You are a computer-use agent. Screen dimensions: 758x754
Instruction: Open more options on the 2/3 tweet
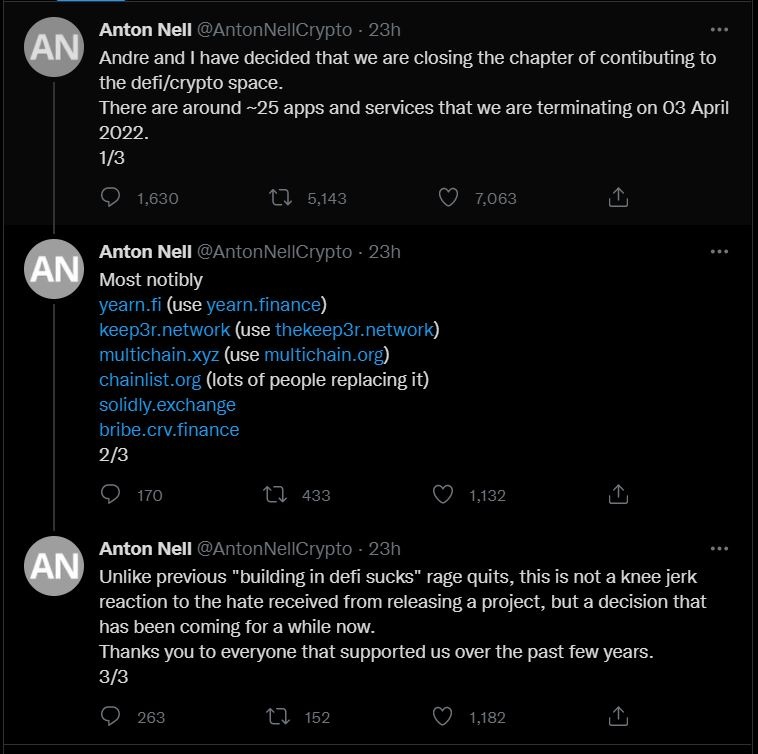(x=719, y=252)
